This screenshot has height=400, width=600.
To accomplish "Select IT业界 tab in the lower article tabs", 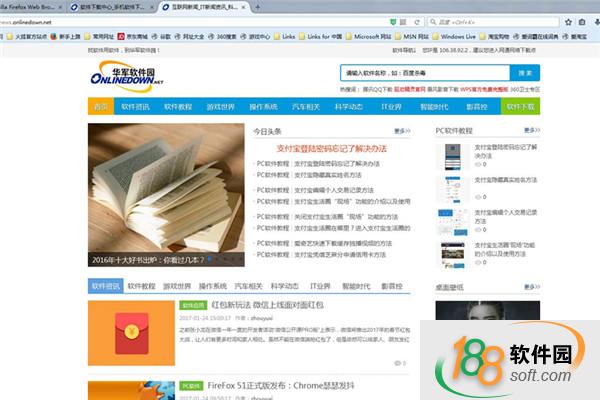I will tap(320, 286).
